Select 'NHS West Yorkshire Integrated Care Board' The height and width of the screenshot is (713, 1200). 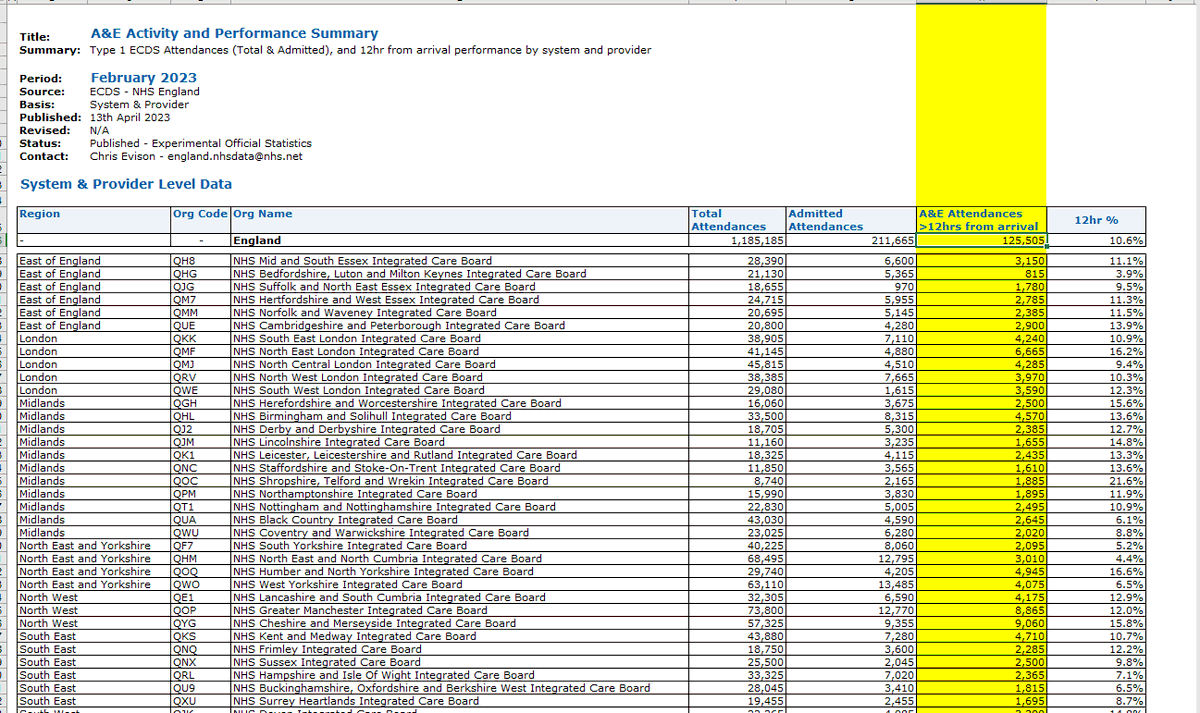coord(460,585)
